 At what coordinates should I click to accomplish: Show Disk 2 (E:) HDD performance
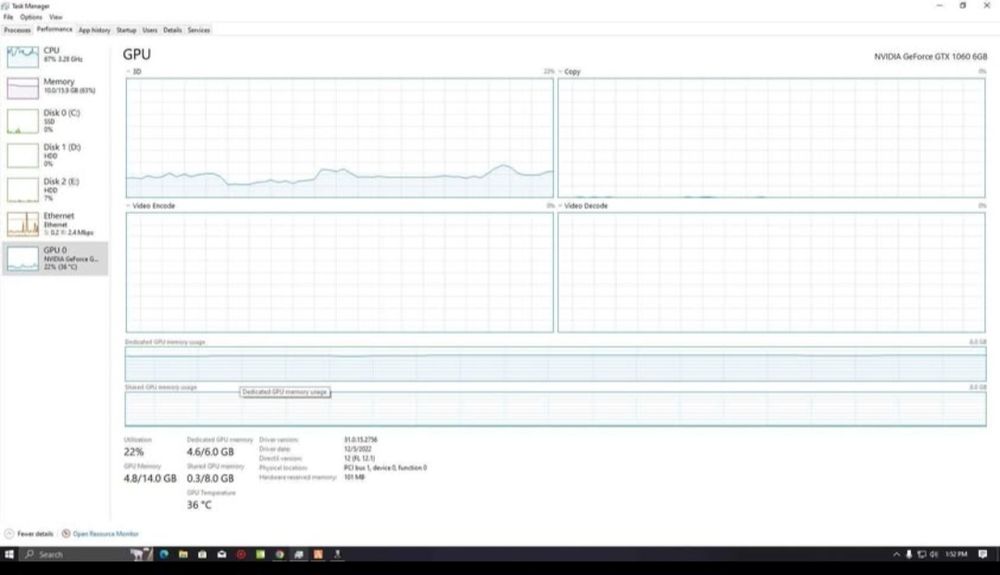[55, 190]
